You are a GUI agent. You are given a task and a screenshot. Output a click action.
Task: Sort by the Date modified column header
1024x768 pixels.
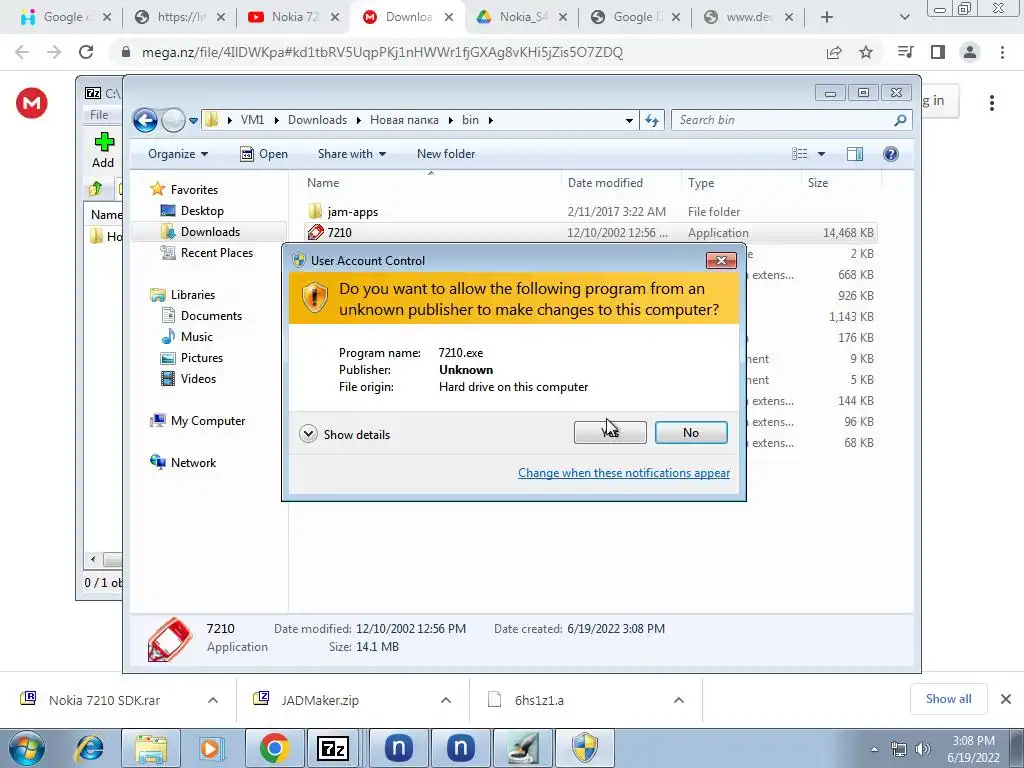click(x=620, y=183)
